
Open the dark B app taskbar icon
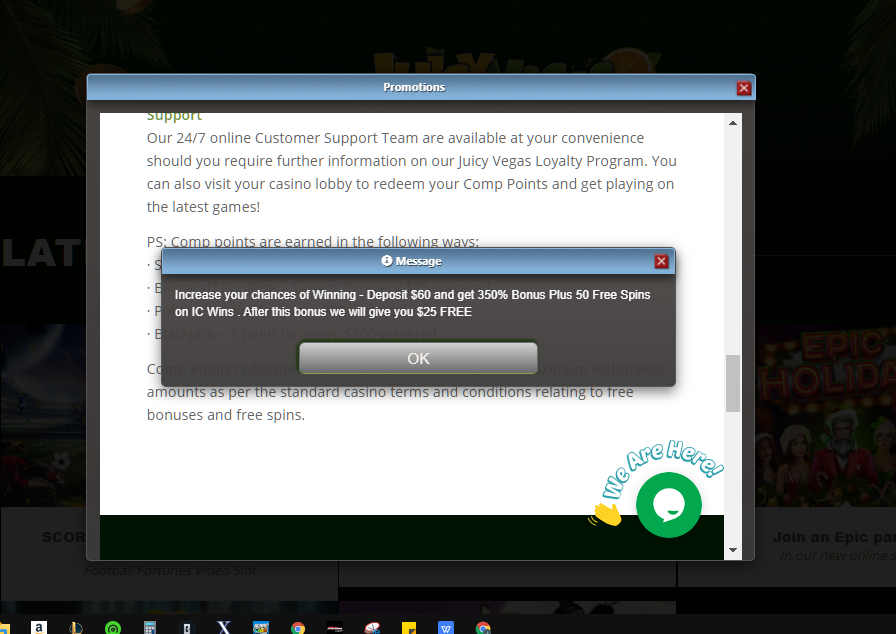coord(187,628)
